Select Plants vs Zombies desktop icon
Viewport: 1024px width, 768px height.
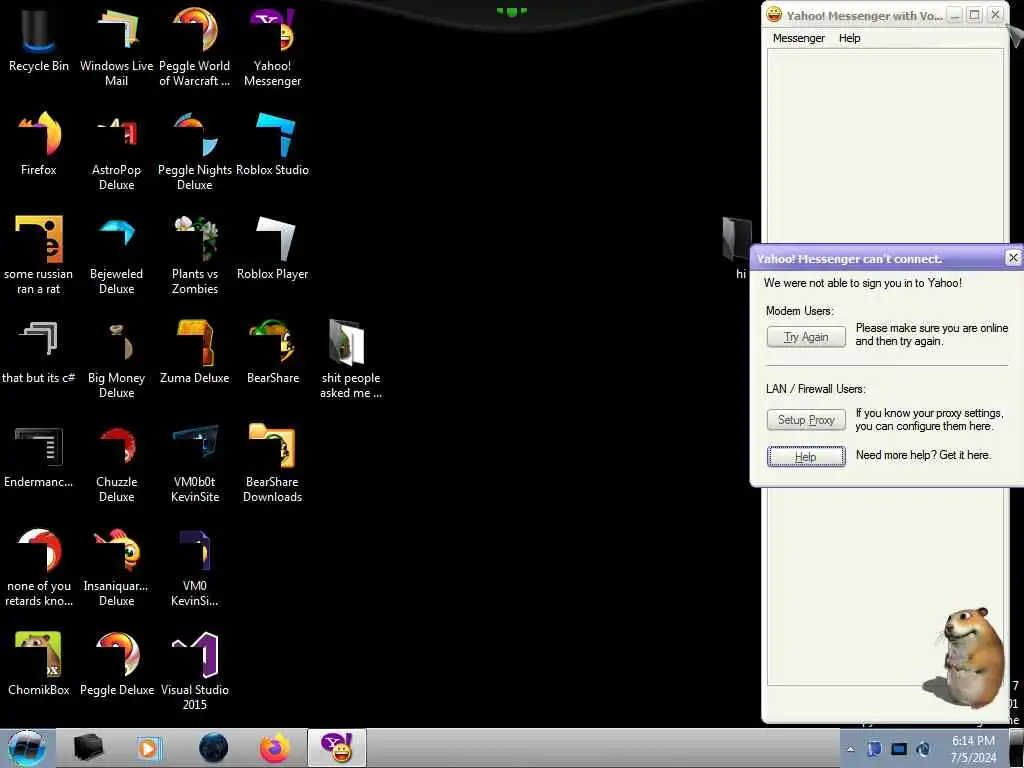coord(195,255)
